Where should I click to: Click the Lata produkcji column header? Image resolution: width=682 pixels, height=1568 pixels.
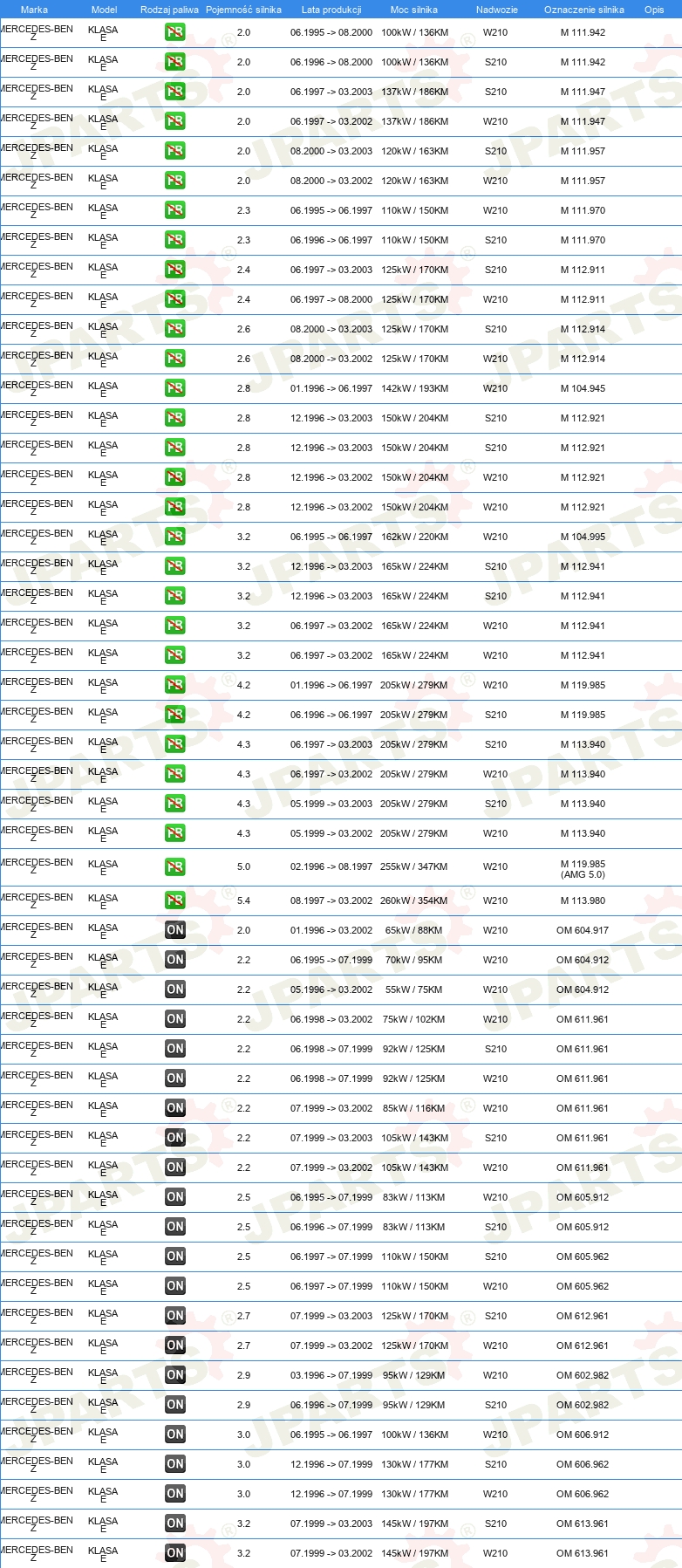[331, 10]
